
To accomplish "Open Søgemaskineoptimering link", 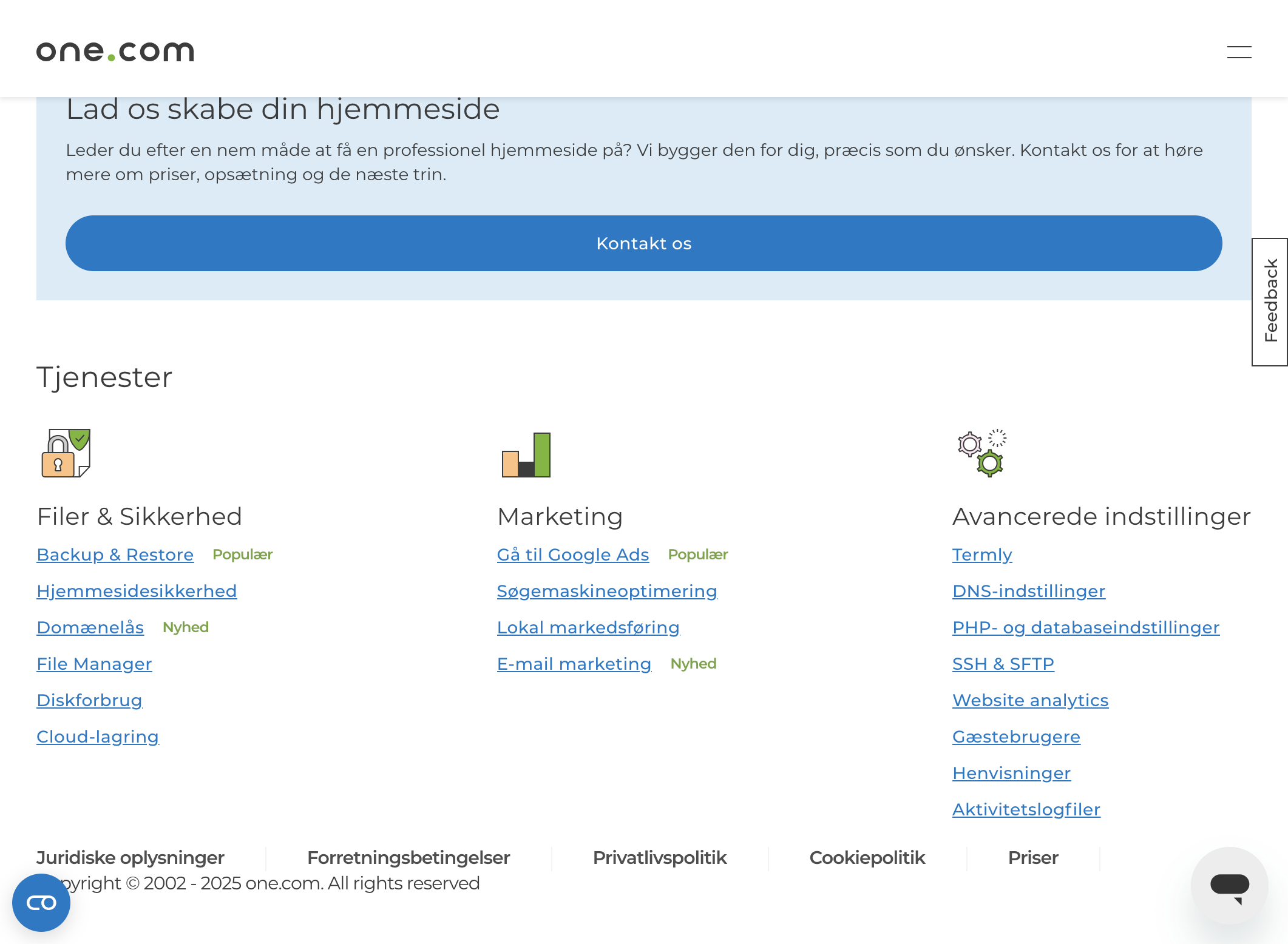I will point(607,591).
